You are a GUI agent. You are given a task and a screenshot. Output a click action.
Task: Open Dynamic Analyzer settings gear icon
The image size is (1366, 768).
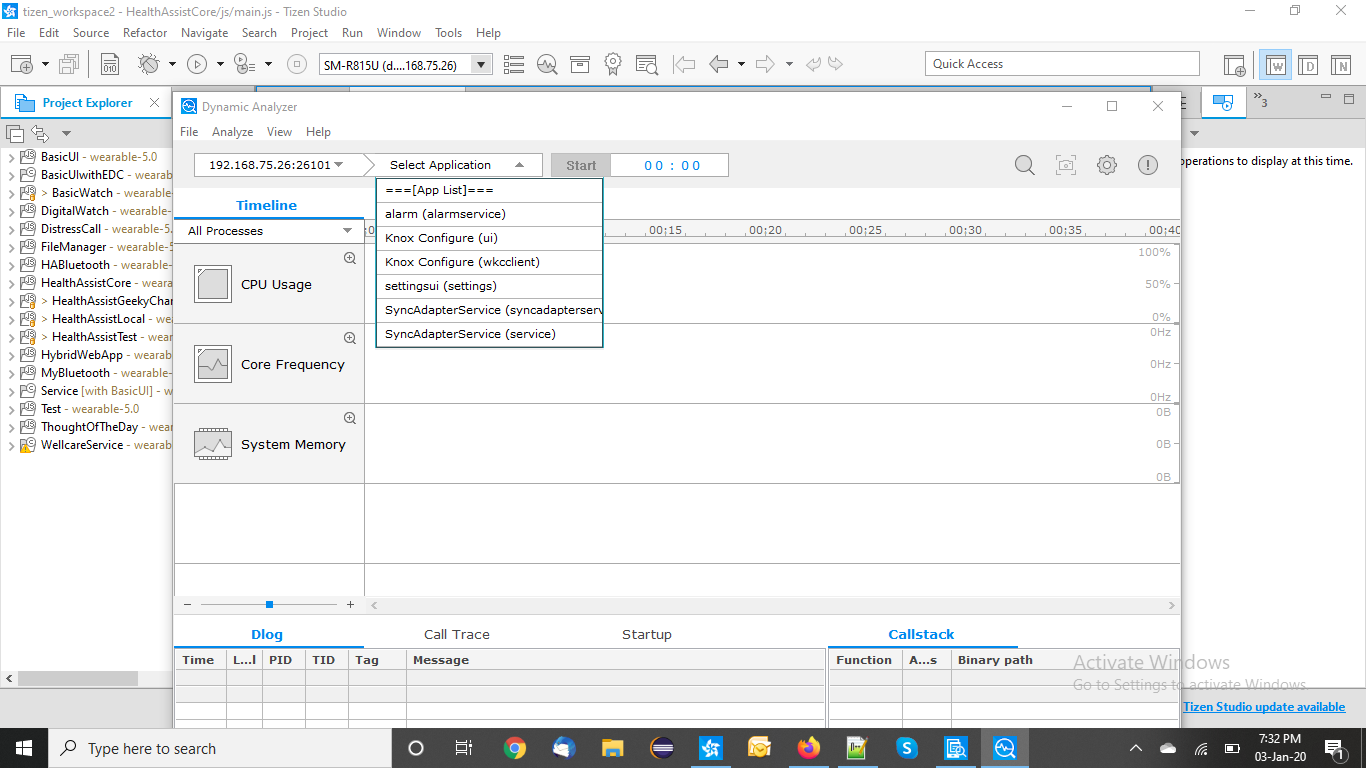[x=1107, y=165]
